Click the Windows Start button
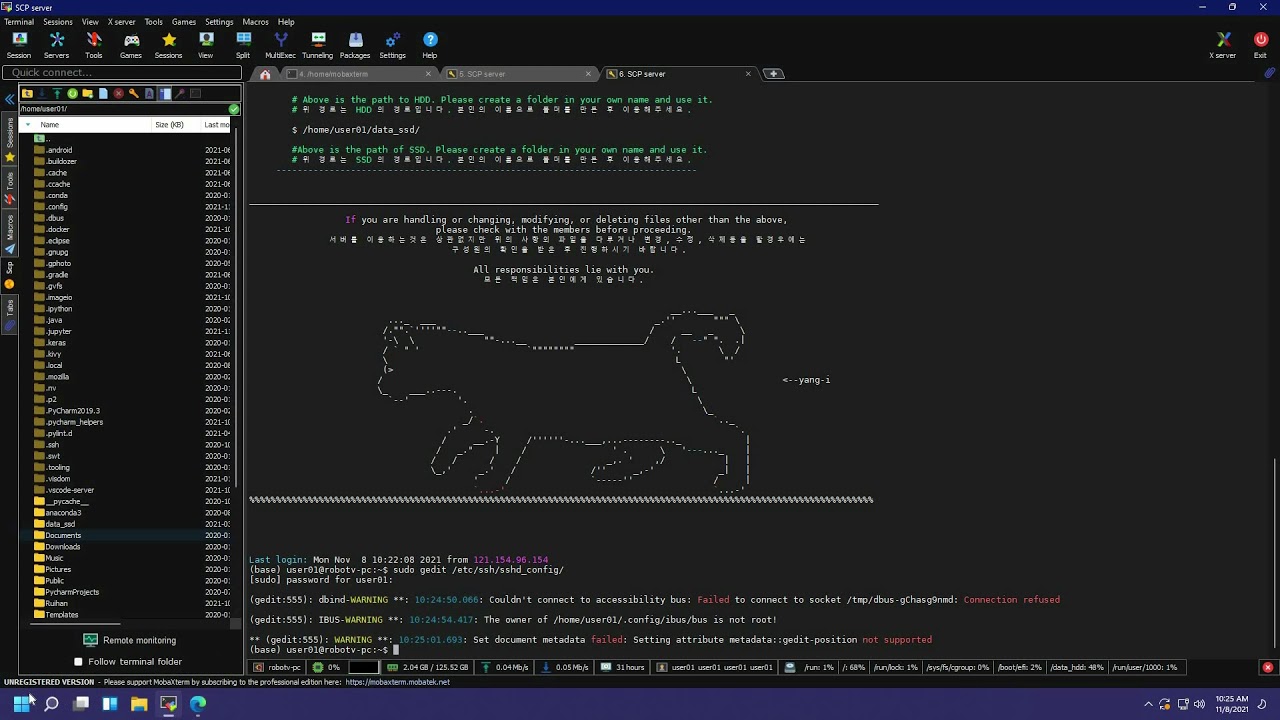 [21, 704]
